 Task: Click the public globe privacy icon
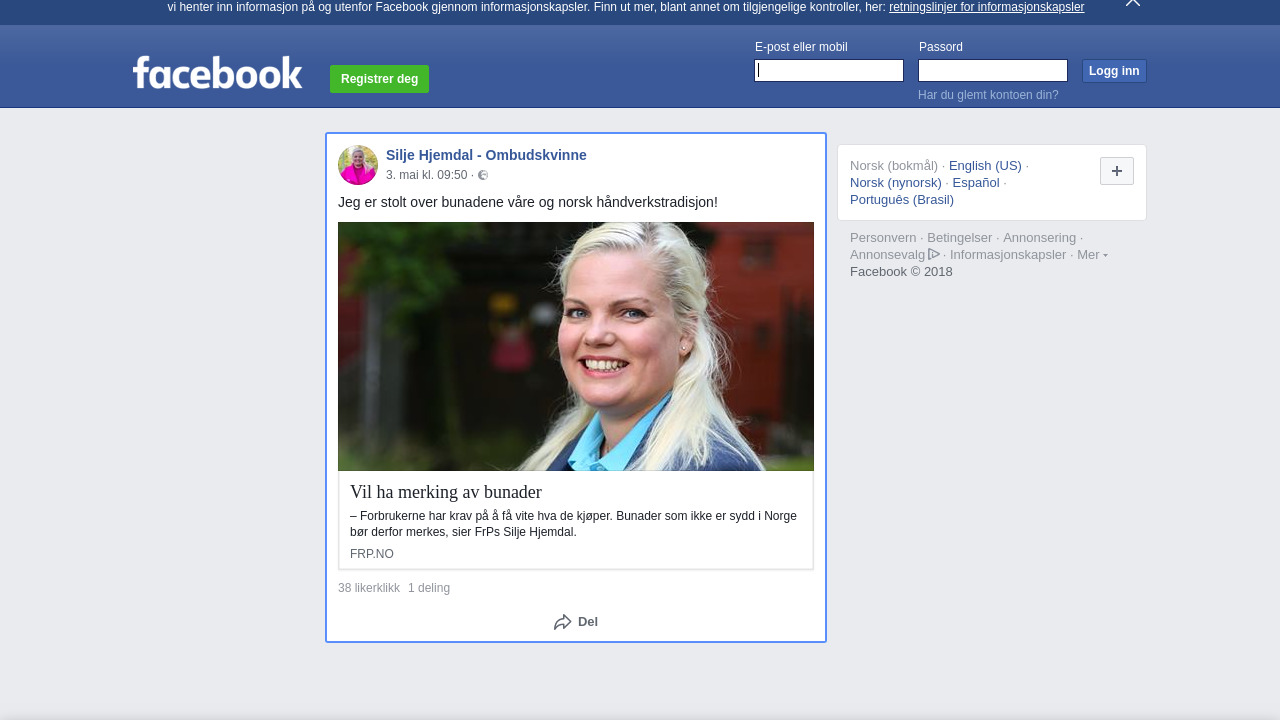[483, 175]
